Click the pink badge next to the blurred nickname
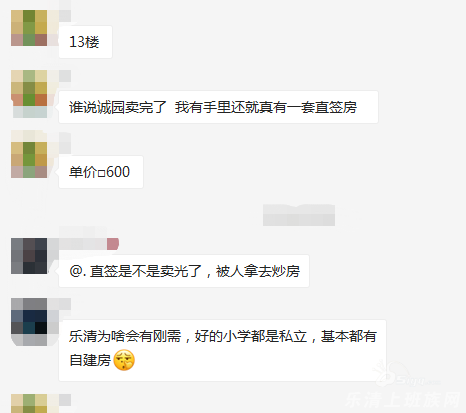Viewport: 466px width, 413px height. (x=113, y=244)
